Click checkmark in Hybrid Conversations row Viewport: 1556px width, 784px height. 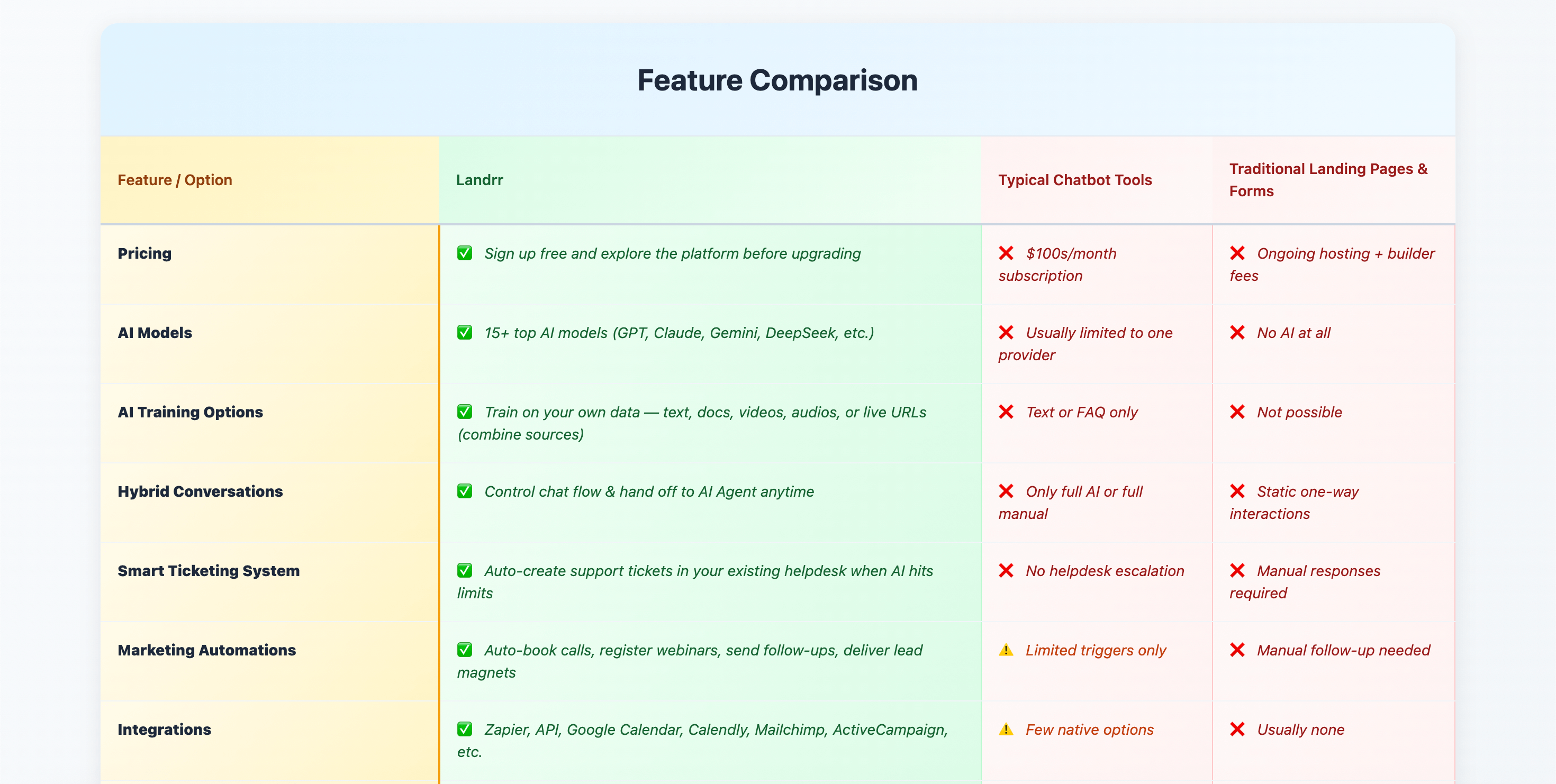[465, 491]
